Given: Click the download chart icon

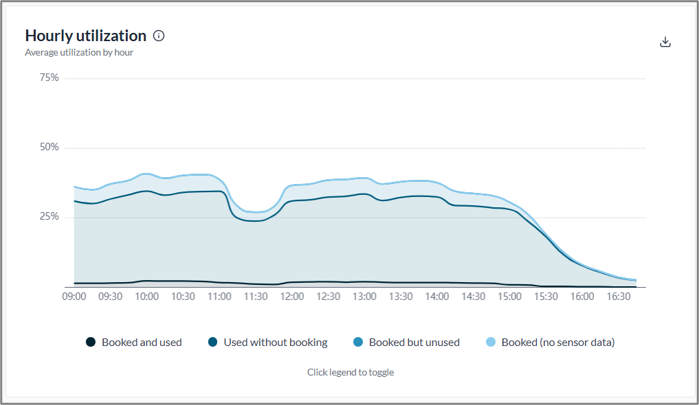Looking at the screenshot, I should pyautogui.click(x=665, y=42).
